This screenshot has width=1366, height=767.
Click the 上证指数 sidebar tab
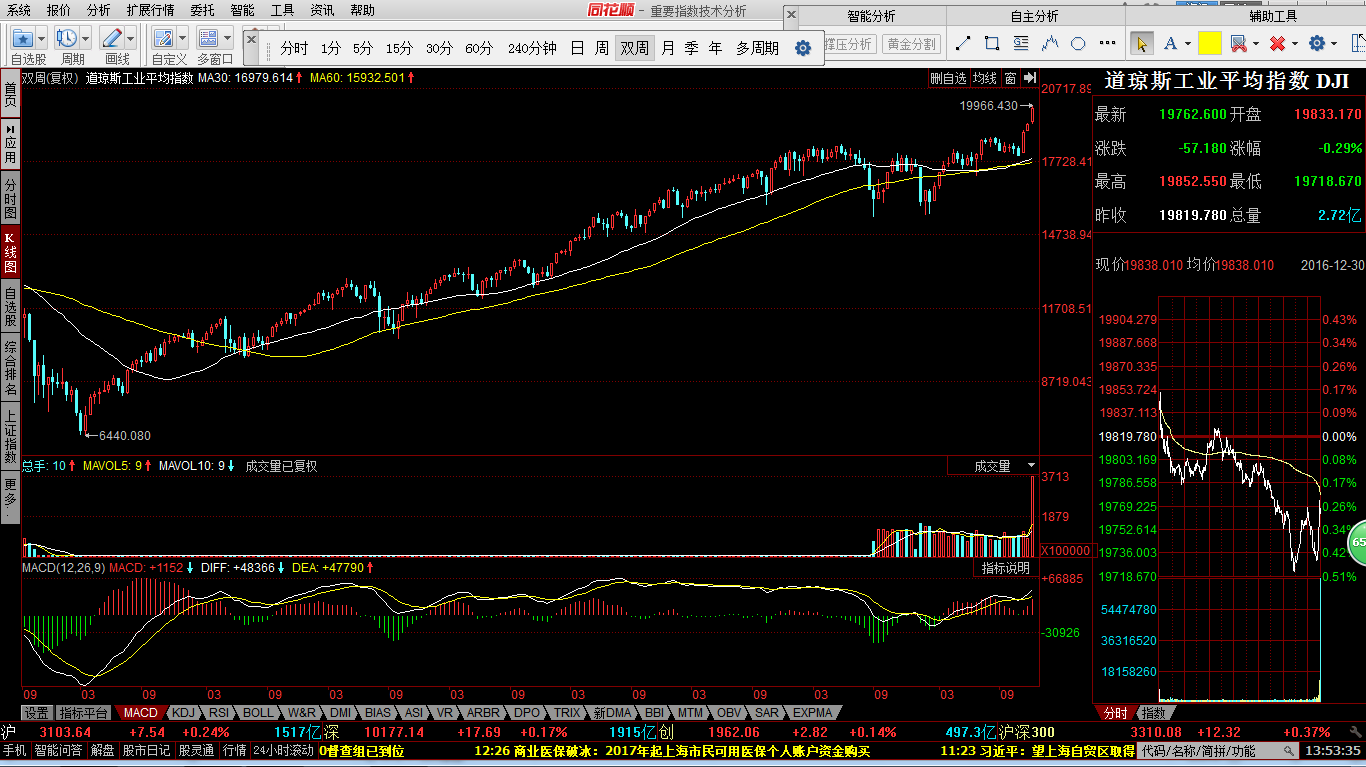point(10,436)
